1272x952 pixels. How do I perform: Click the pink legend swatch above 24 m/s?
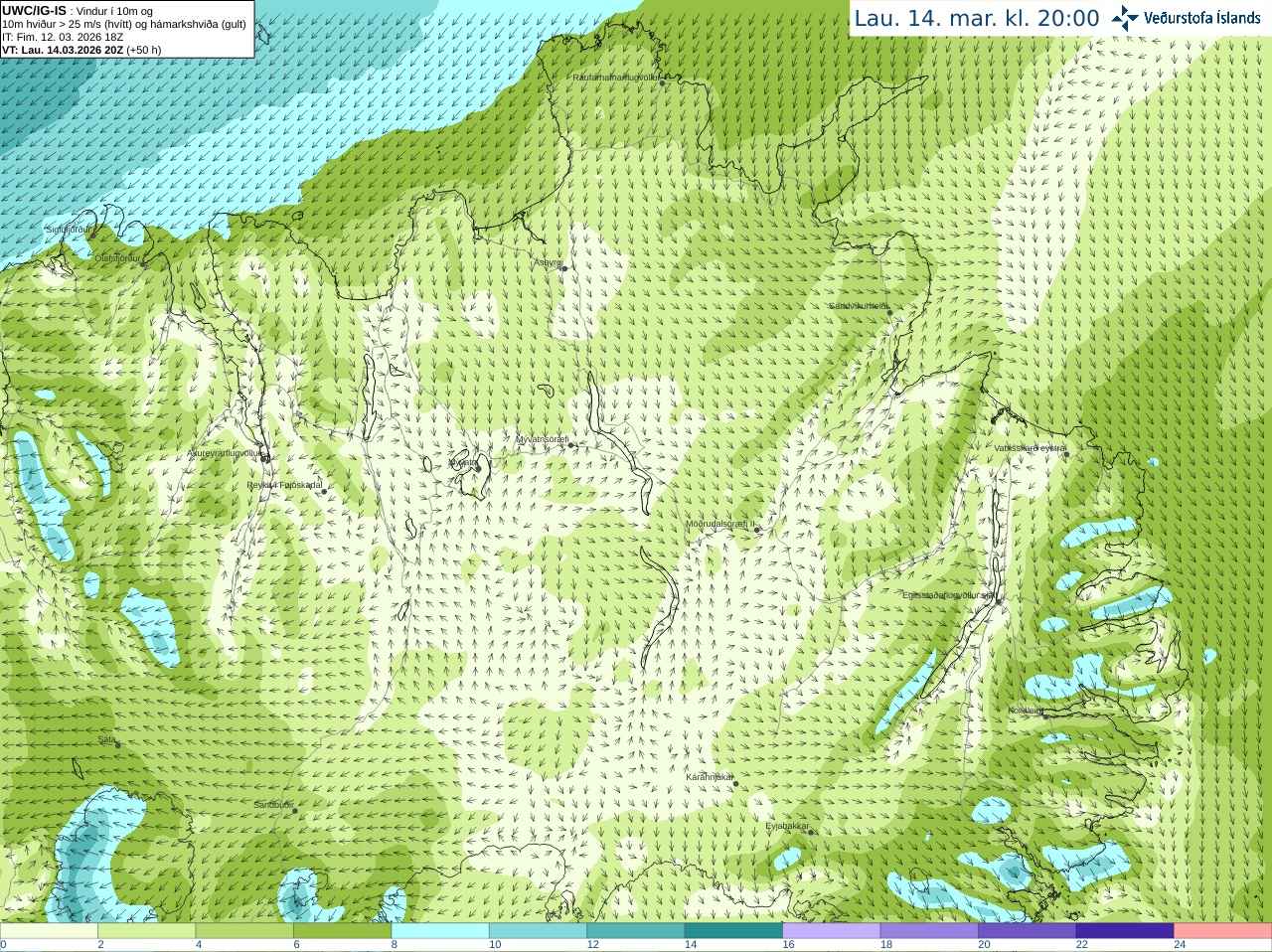1223,931
